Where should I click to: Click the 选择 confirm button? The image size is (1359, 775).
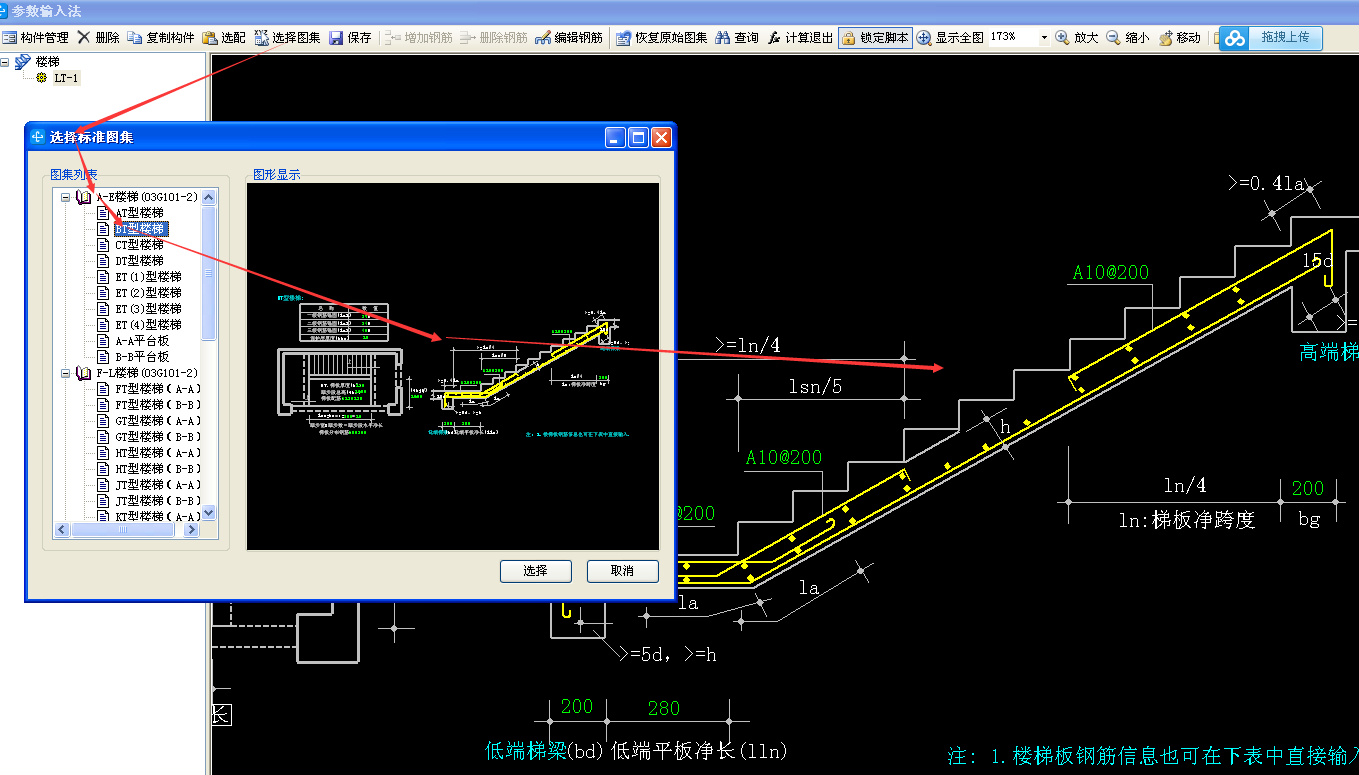tap(535, 571)
